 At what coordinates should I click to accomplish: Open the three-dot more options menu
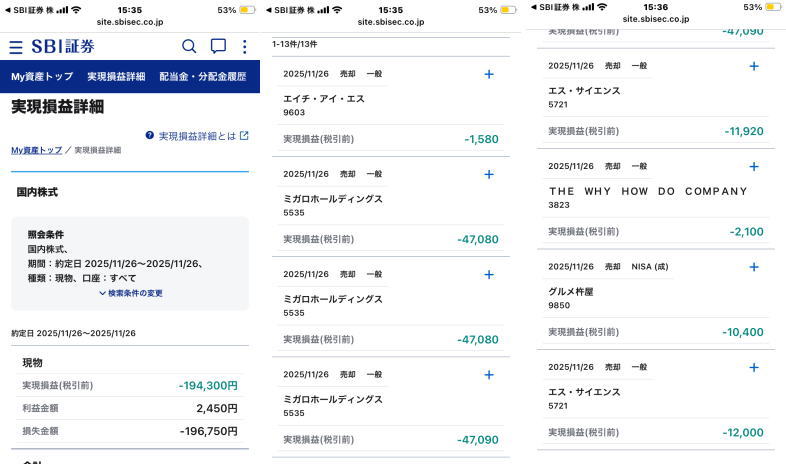pyautogui.click(x=244, y=46)
